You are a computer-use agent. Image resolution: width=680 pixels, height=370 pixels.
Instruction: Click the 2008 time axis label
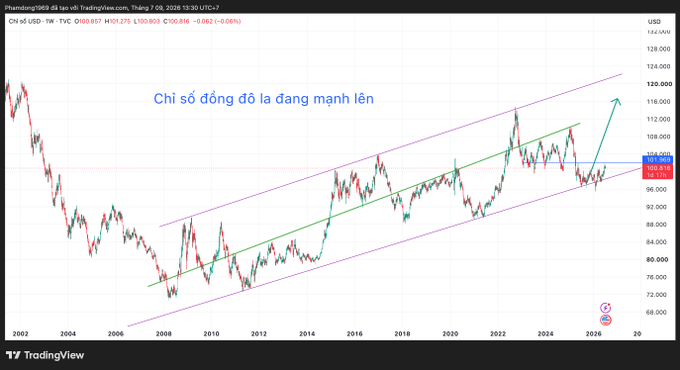[x=163, y=334]
